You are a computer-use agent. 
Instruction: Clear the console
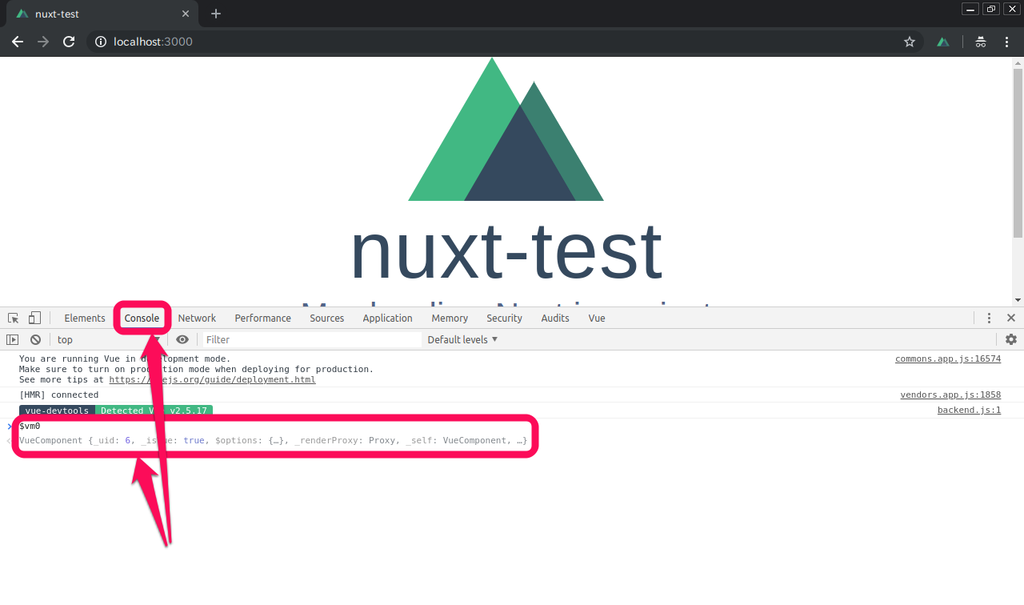(35, 340)
